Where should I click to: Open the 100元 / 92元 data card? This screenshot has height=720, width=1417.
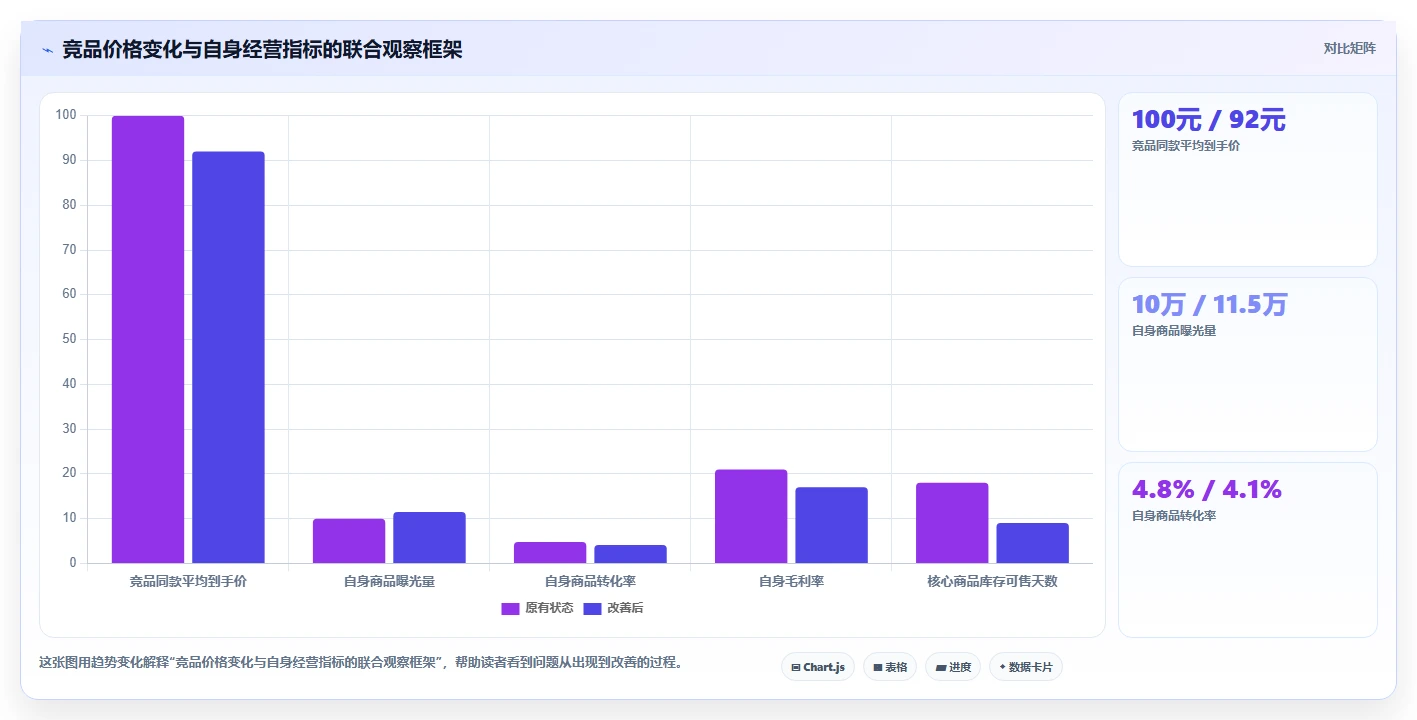point(1247,180)
